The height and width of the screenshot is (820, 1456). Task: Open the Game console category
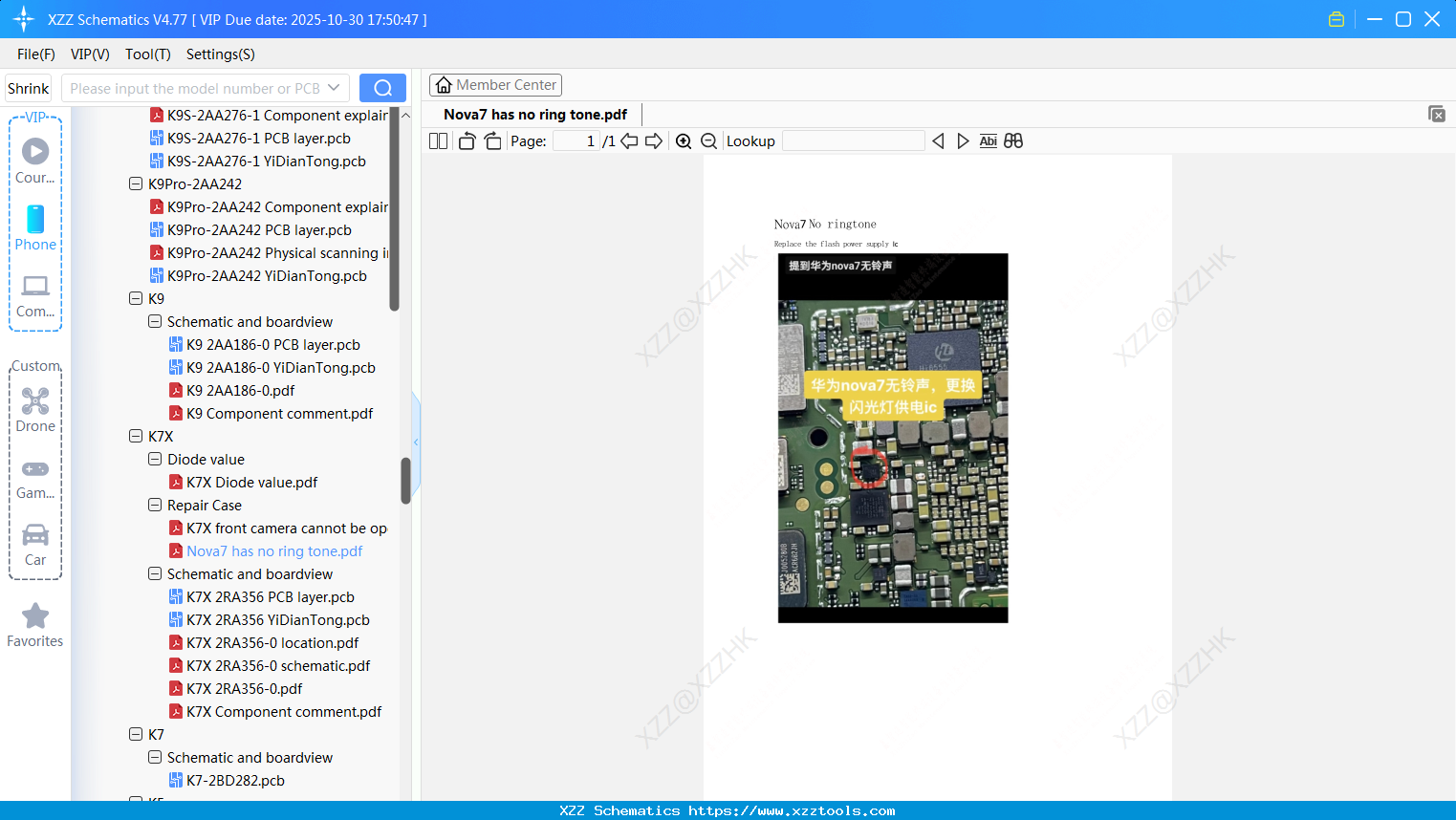tap(35, 478)
